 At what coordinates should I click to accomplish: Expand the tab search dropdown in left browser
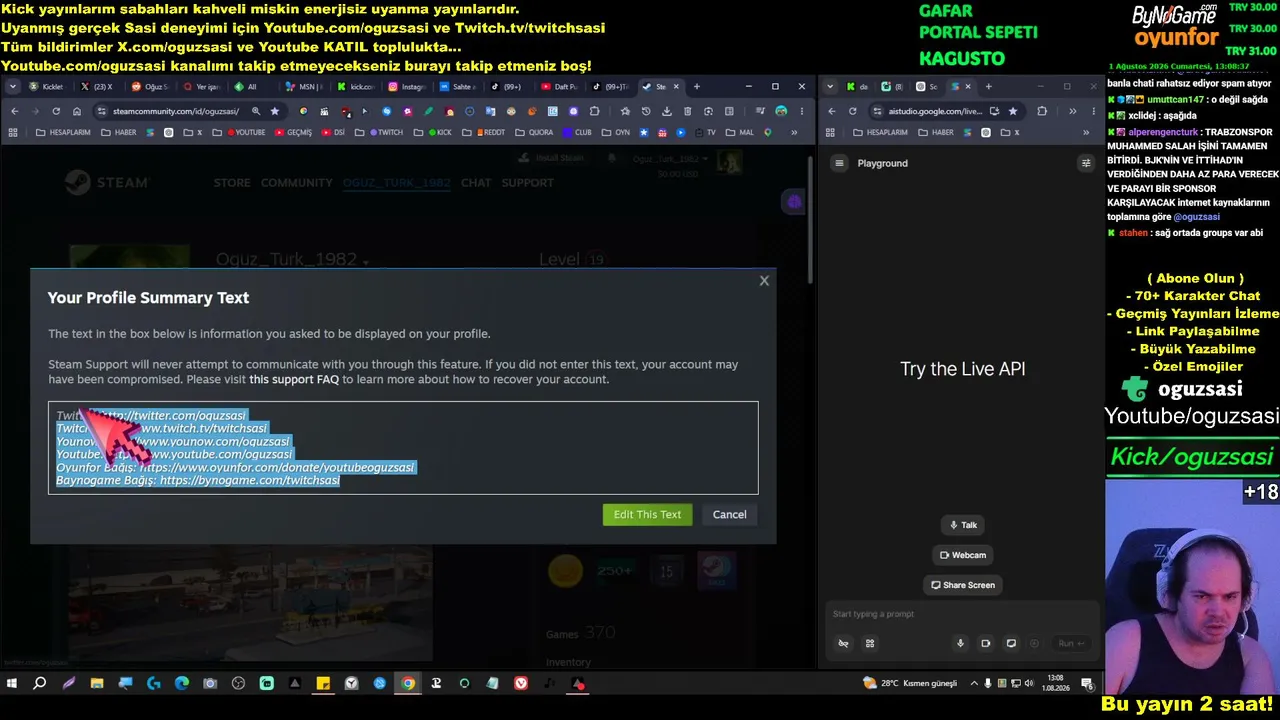click(x=13, y=87)
